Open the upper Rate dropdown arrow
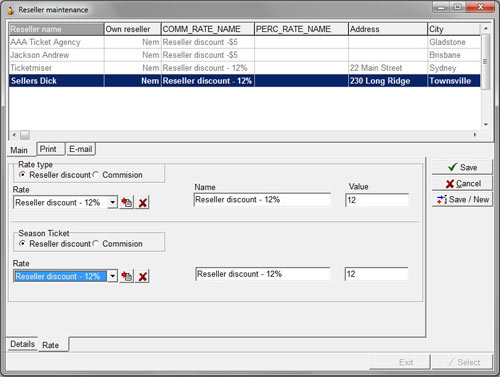The width and height of the screenshot is (500, 377). click(x=113, y=202)
